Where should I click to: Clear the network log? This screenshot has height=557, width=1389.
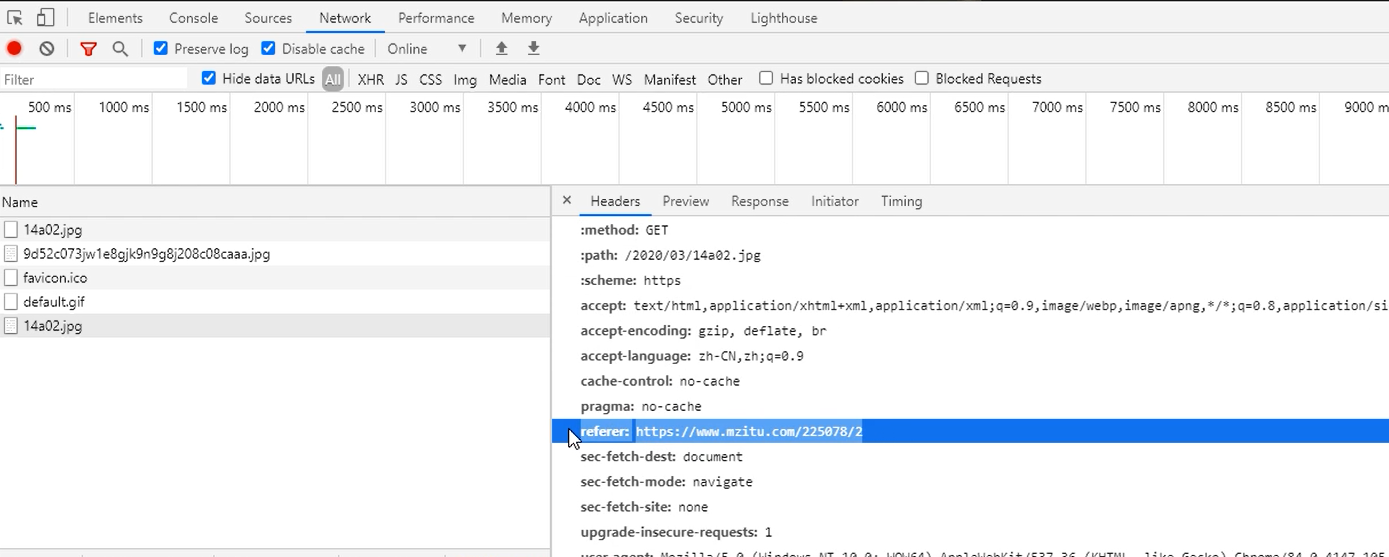point(47,49)
